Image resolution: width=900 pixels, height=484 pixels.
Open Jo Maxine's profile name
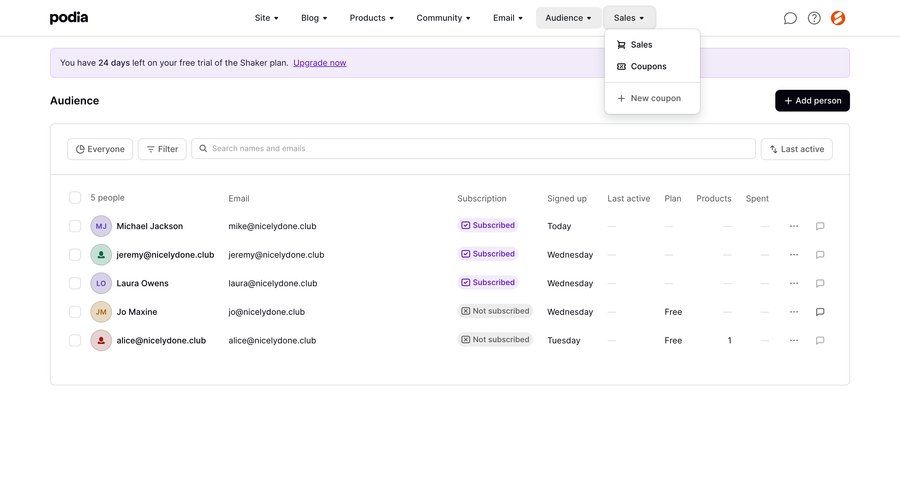coord(137,312)
